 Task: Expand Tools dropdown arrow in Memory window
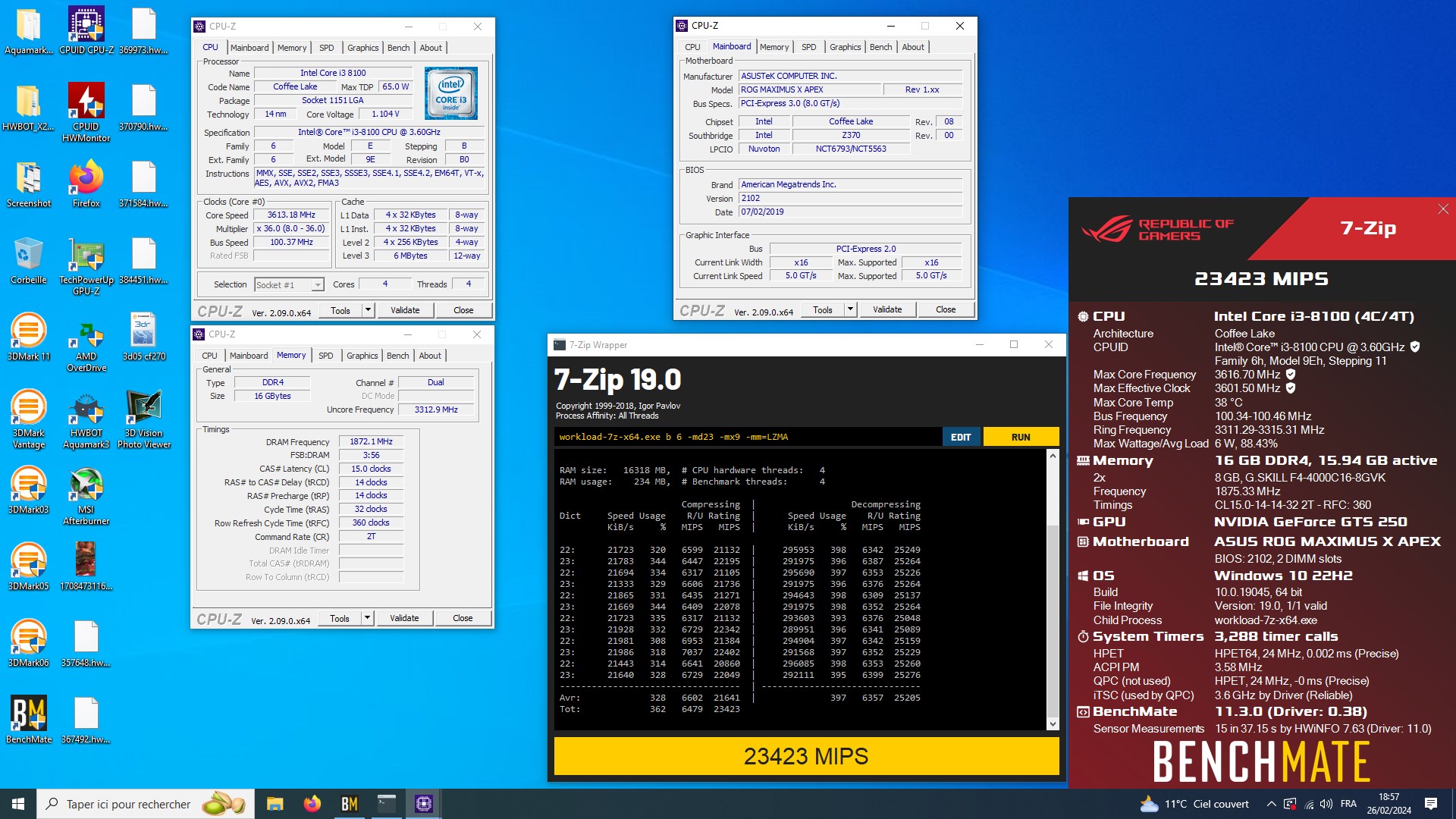[x=367, y=618]
